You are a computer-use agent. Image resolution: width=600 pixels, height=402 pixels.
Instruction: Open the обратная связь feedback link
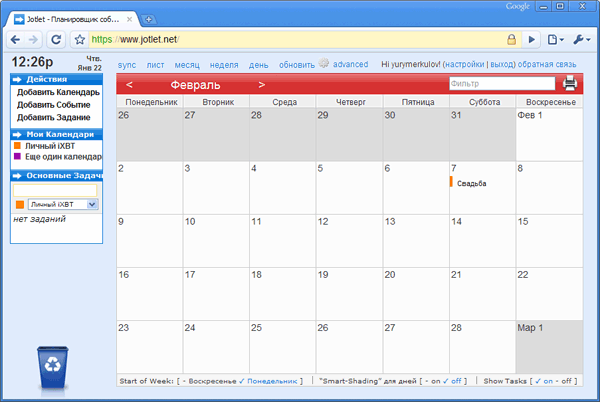547,64
